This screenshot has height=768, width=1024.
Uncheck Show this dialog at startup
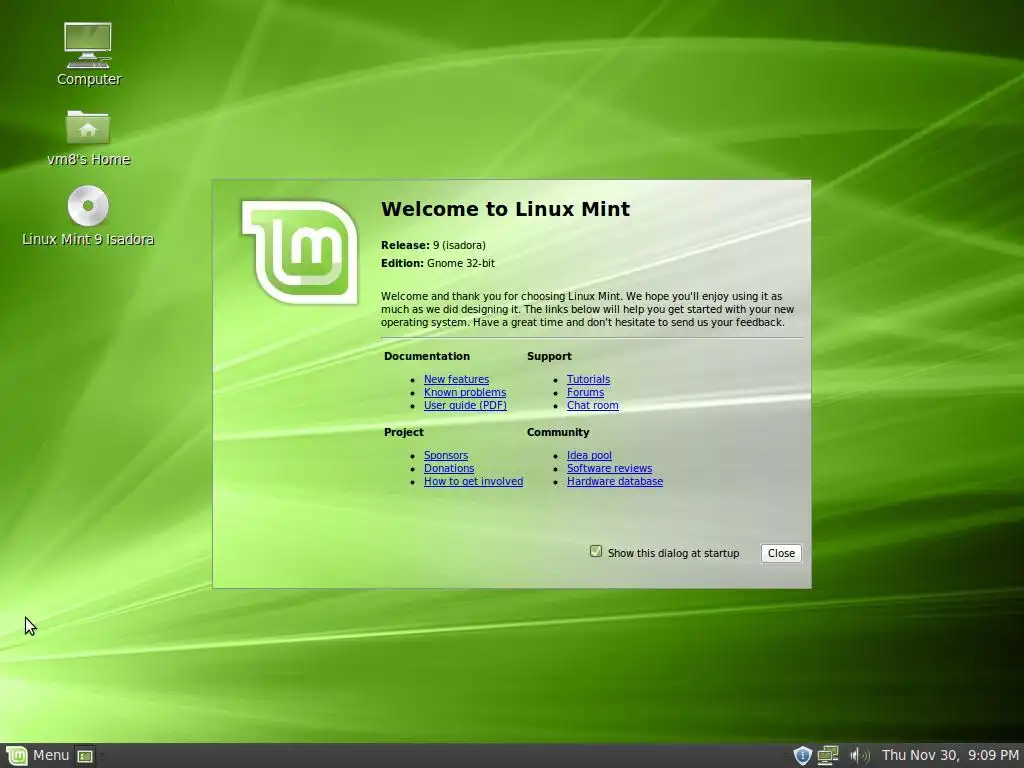[x=596, y=551]
